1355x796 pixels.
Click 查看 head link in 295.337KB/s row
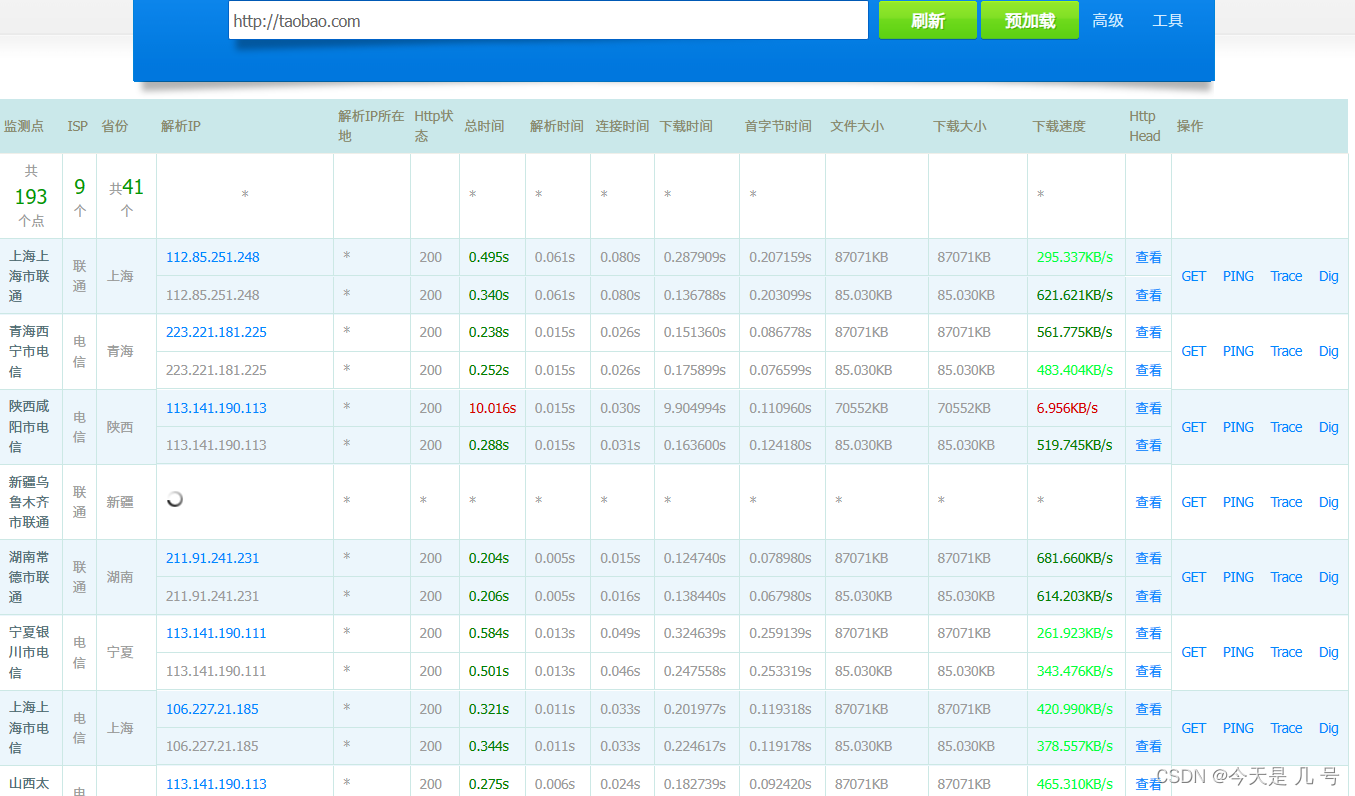click(x=1148, y=257)
